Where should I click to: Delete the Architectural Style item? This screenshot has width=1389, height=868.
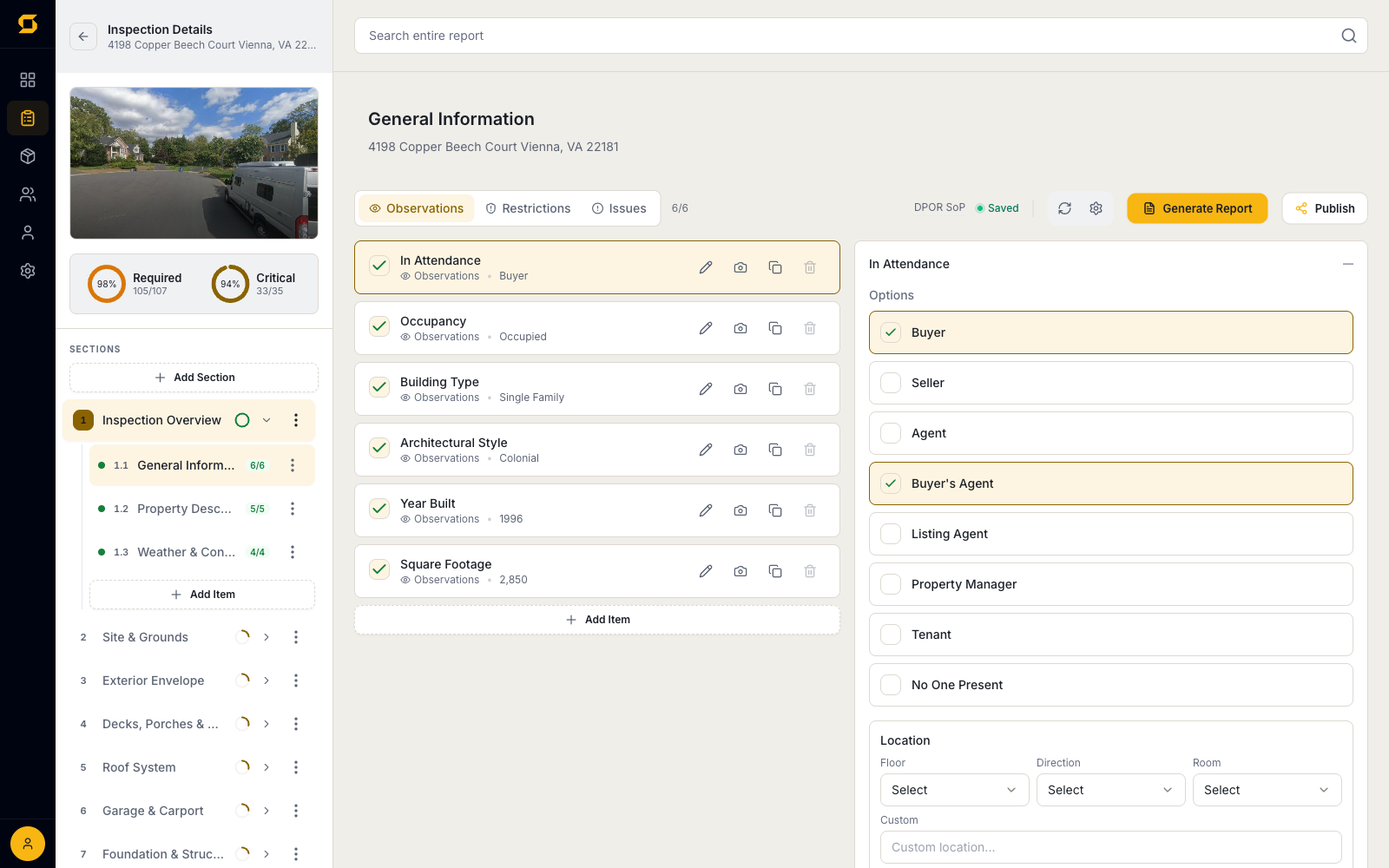pyautogui.click(x=810, y=450)
